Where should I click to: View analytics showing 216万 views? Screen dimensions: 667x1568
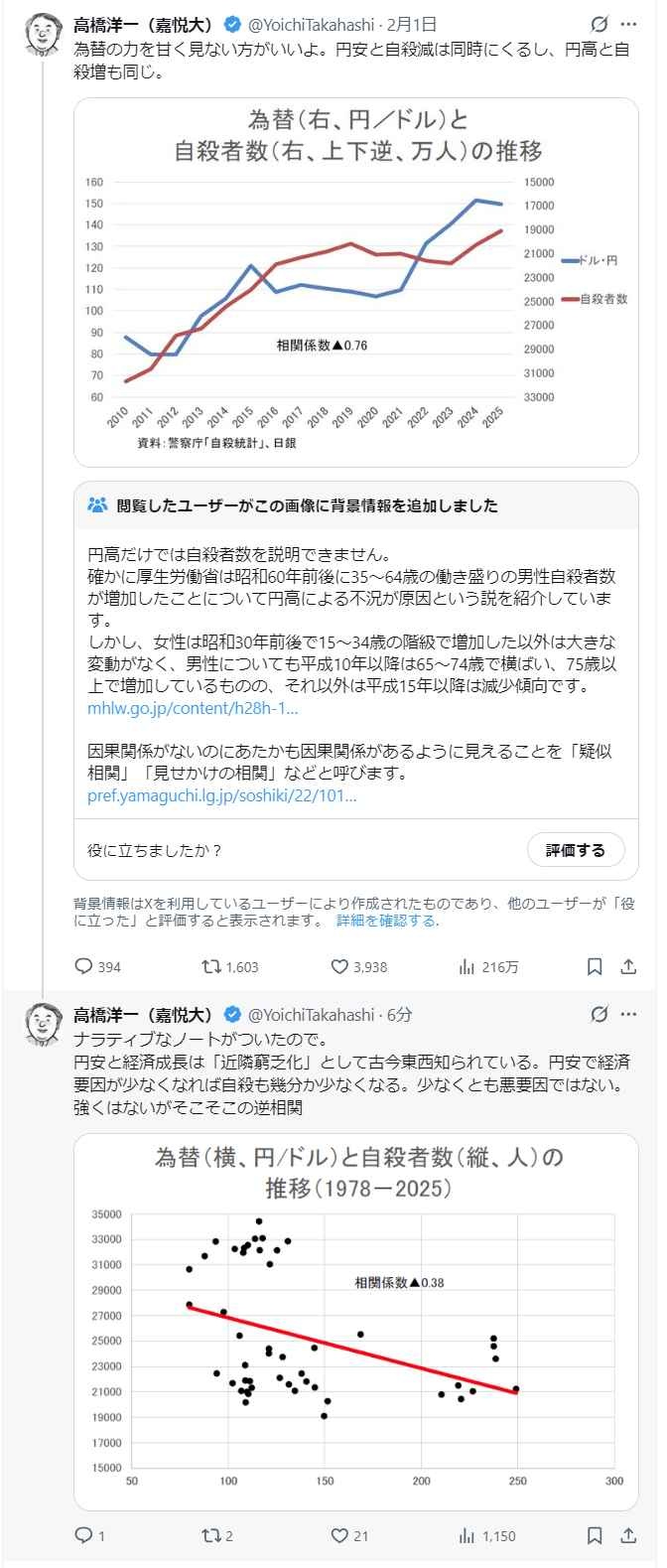[x=467, y=966]
